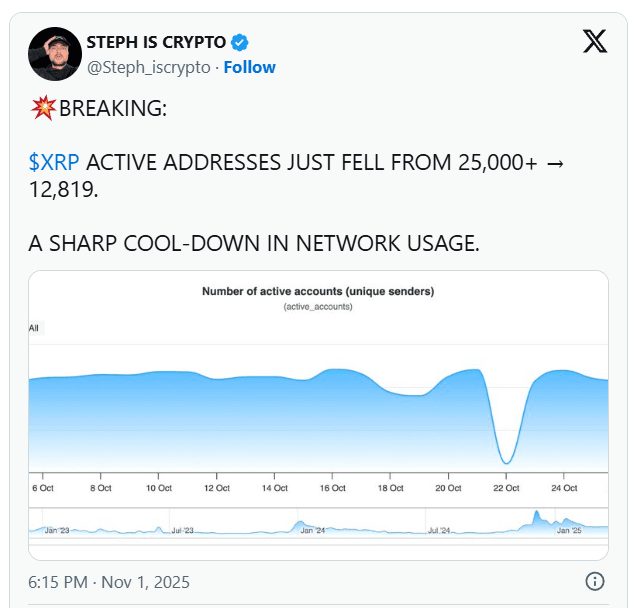Click the chart title Number of active accounts
Image resolution: width=637 pixels, height=608 pixels.
(x=318, y=291)
